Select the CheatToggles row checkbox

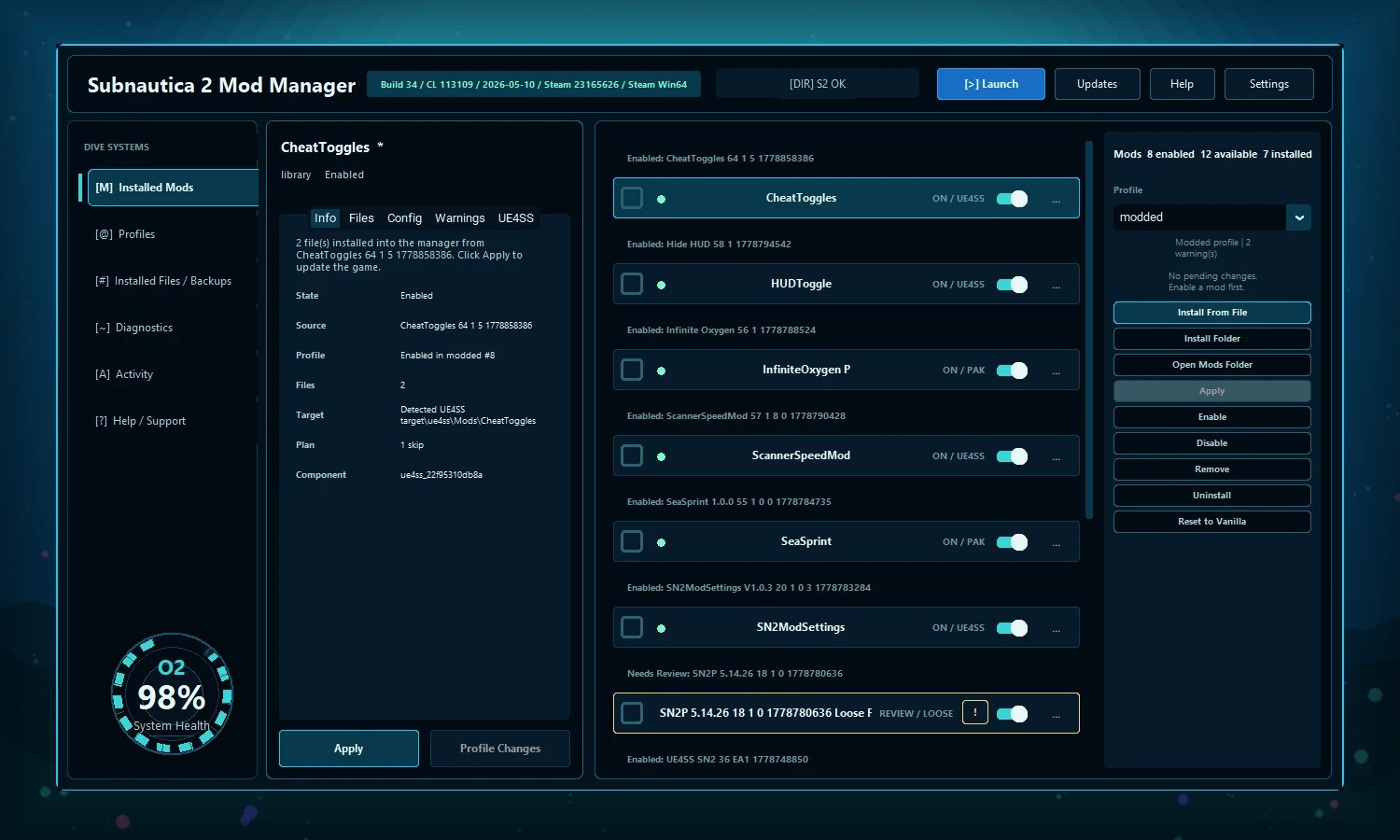click(x=632, y=198)
